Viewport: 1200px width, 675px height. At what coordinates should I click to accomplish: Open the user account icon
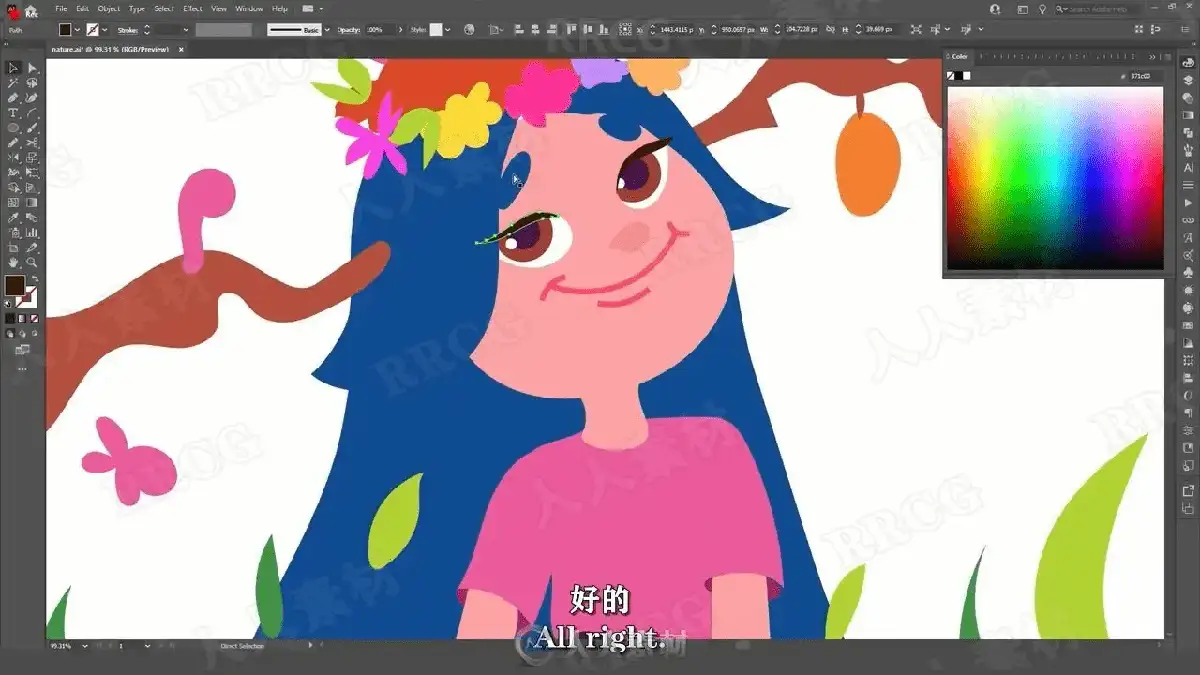pos(996,9)
